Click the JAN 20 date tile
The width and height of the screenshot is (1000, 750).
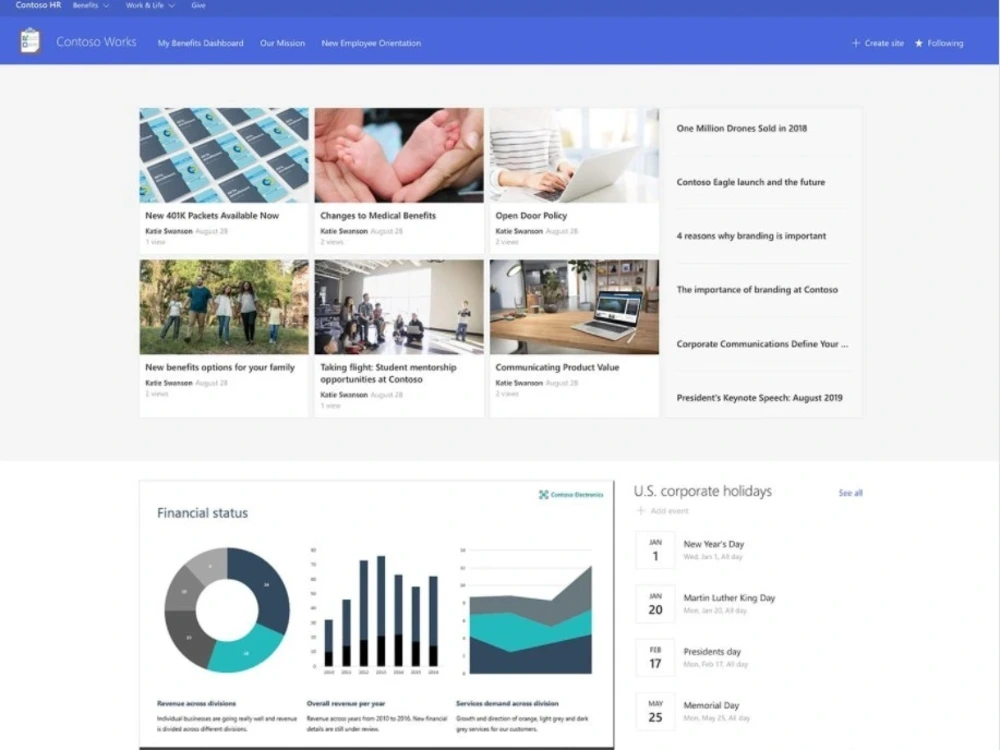tap(655, 603)
